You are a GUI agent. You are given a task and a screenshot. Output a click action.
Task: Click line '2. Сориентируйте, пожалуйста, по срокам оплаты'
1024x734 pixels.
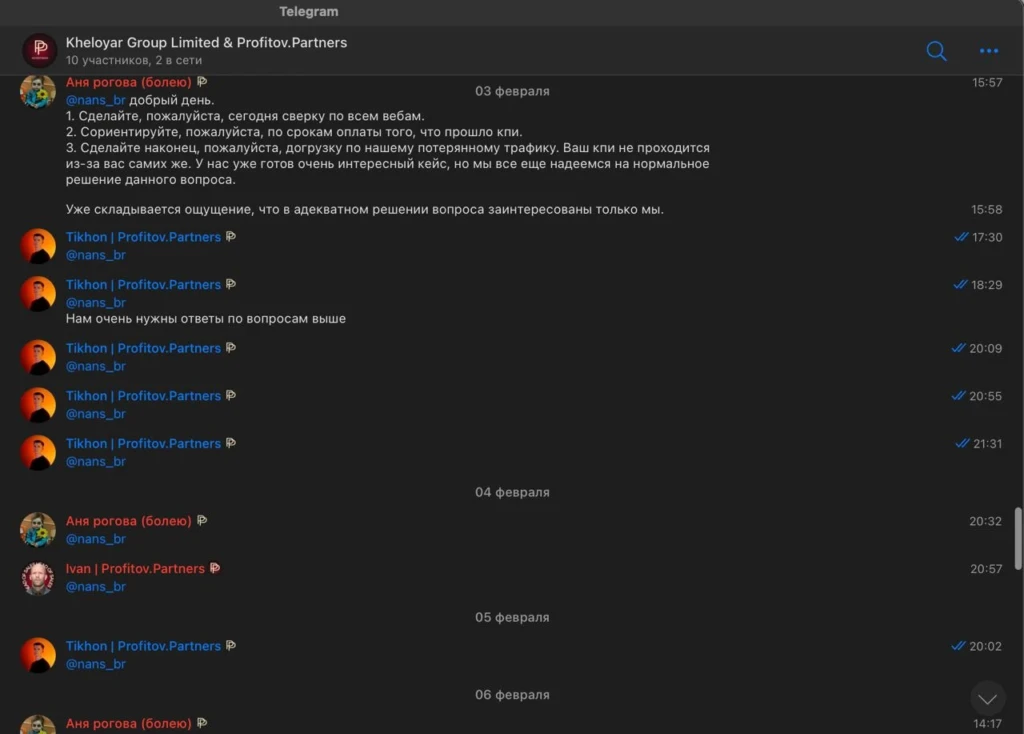294,132
